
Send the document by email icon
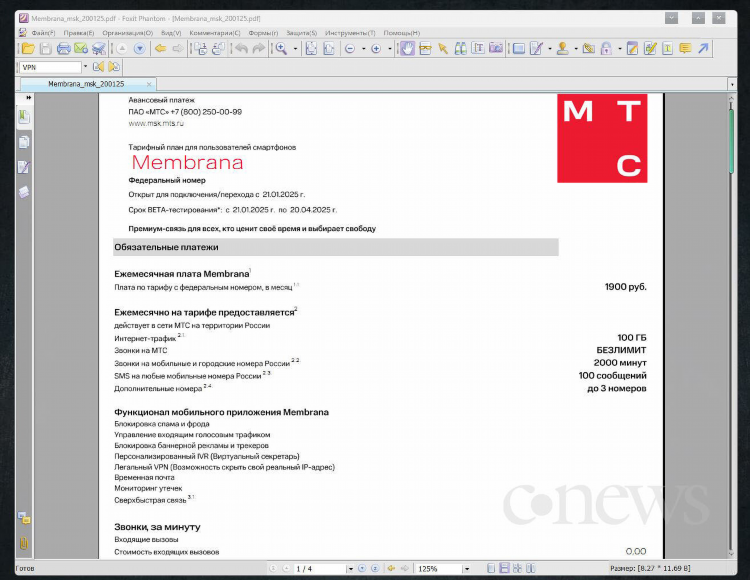tap(81, 49)
